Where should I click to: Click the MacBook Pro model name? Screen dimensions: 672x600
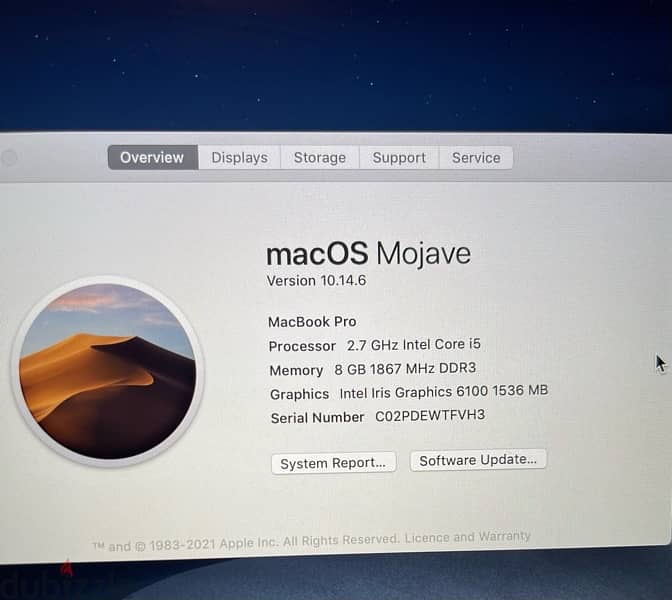(x=312, y=322)
